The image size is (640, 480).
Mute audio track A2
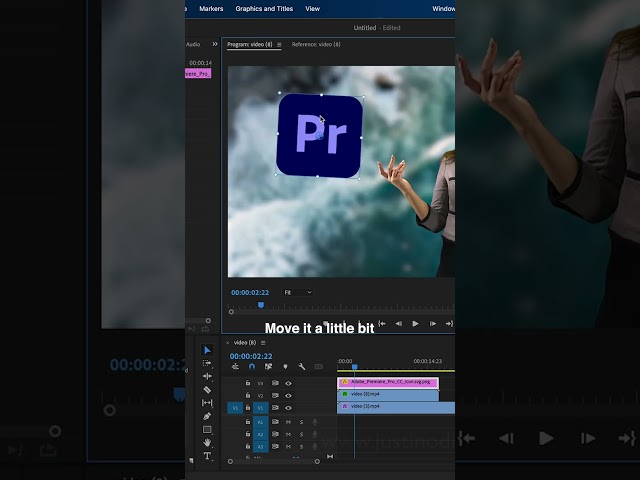[288, 434]
